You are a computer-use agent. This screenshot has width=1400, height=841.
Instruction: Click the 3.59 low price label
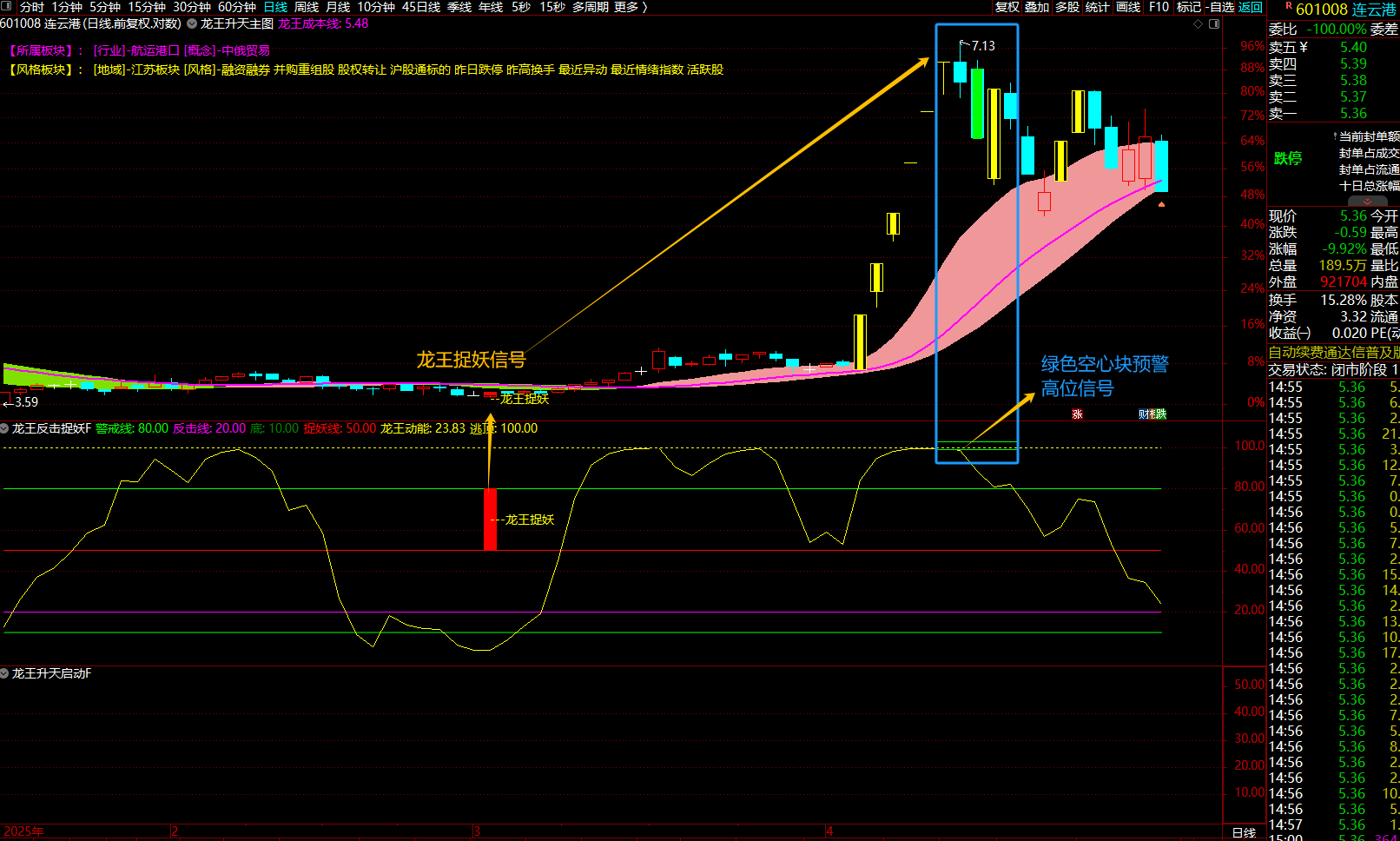point(26,402)
